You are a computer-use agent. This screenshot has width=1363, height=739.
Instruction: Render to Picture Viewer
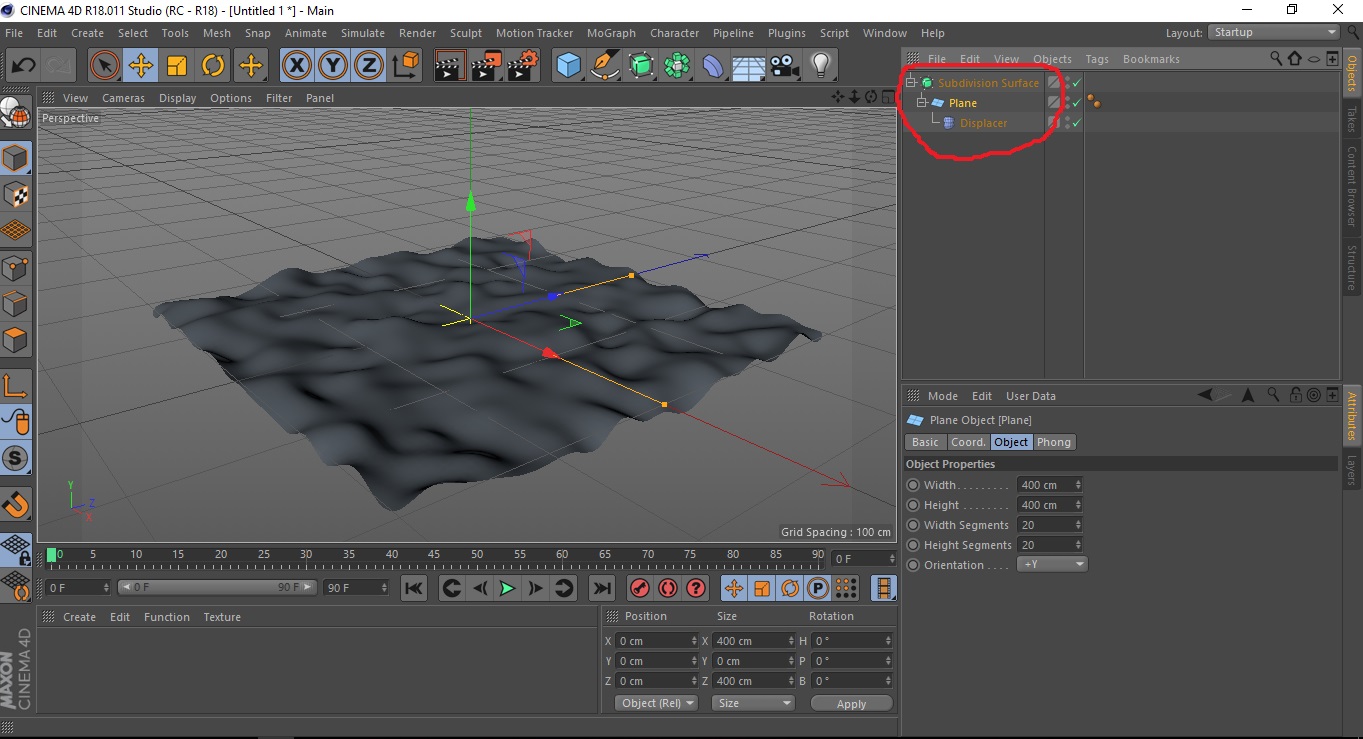486,66
